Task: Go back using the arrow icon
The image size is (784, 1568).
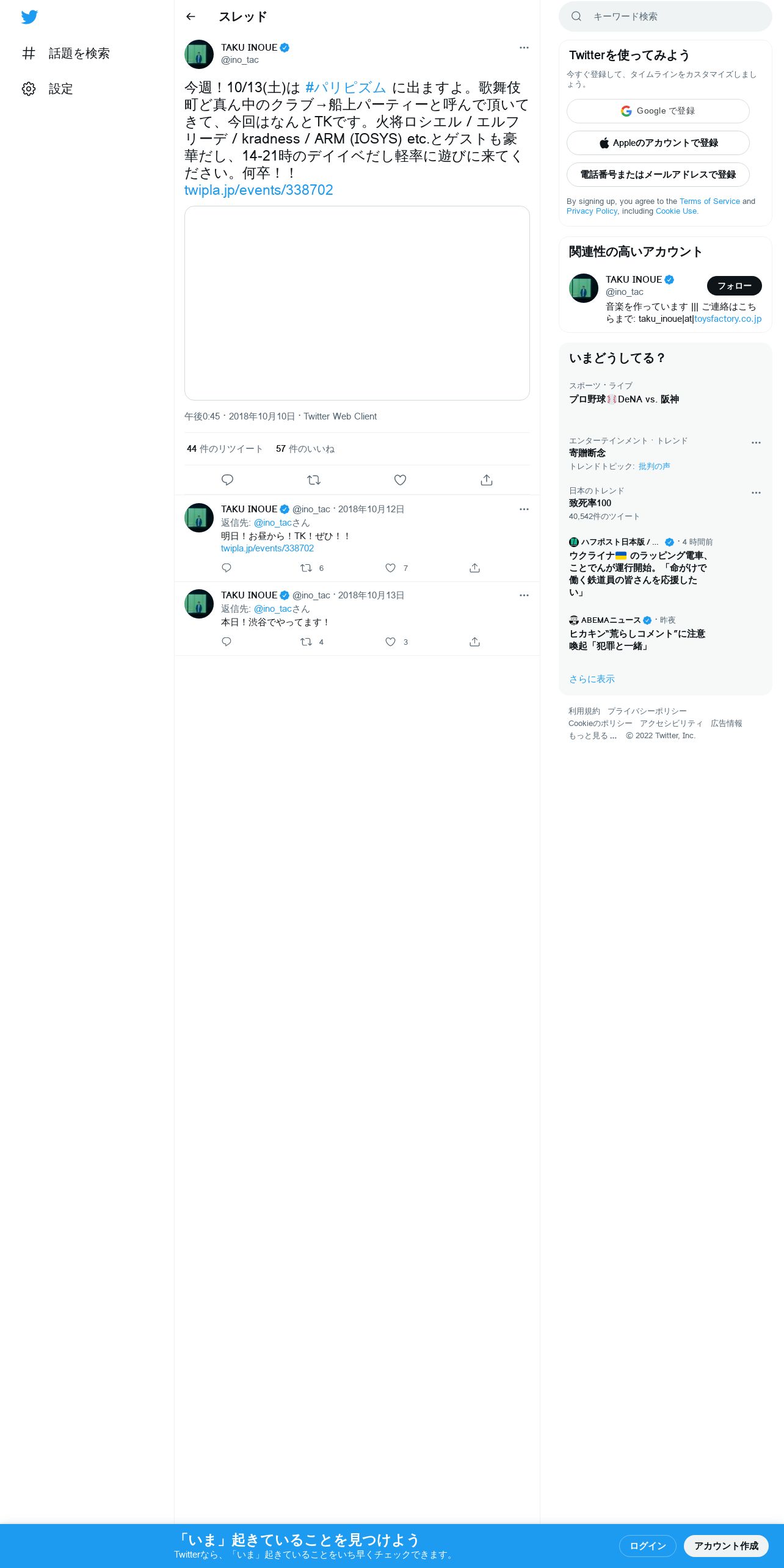Action: 191,16
